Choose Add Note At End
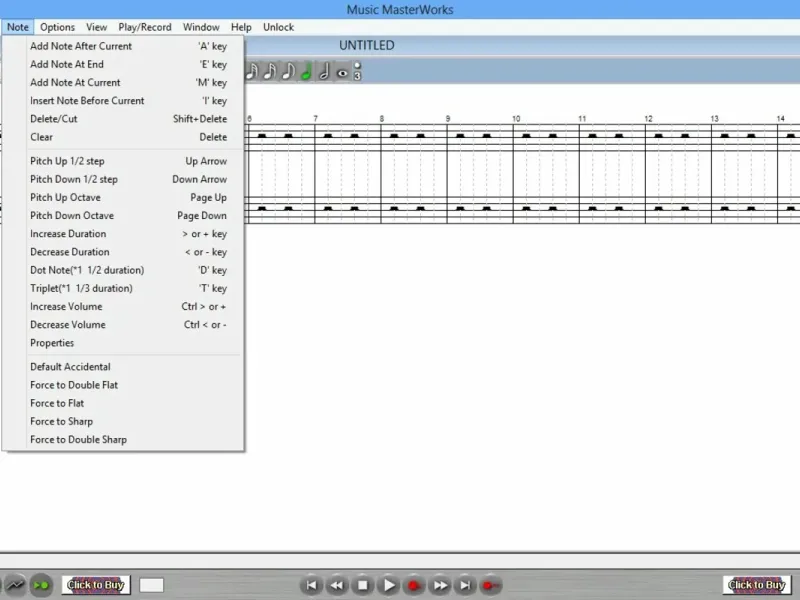 click(123, 64)
